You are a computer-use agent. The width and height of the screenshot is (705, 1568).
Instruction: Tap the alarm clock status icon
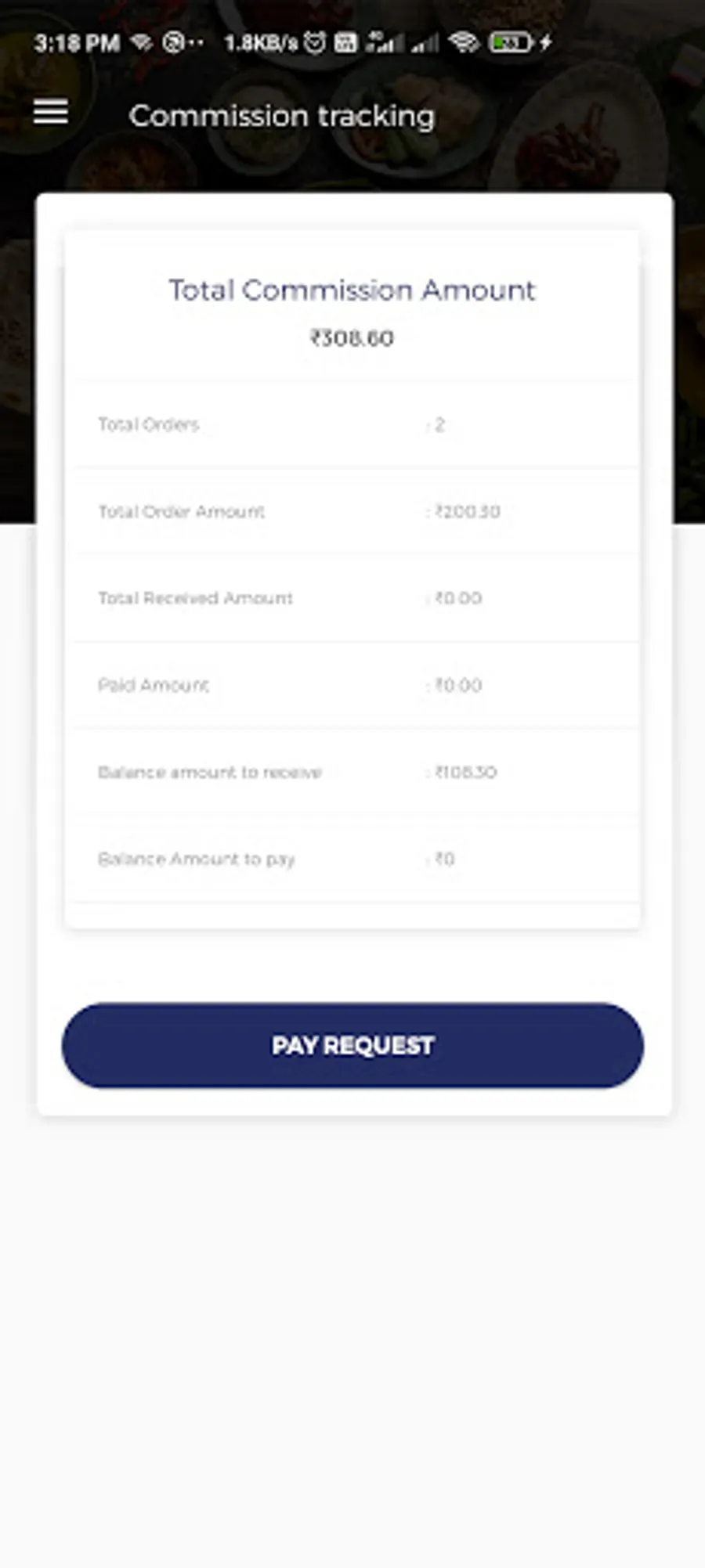pyautogui.click(x=315, y=42)
